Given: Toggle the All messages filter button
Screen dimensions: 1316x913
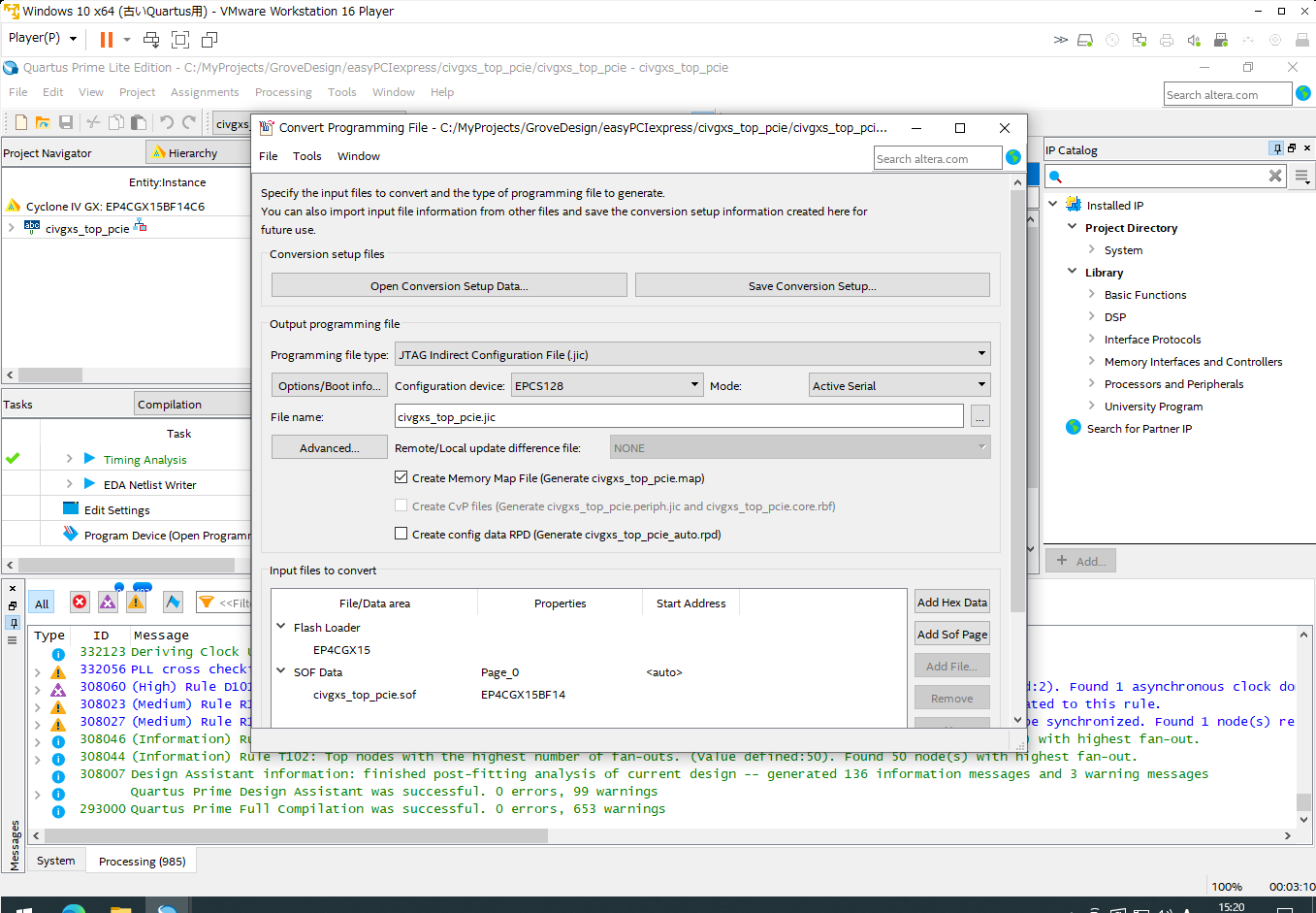Looking at the screenshot, I should (x=41, y=603).
